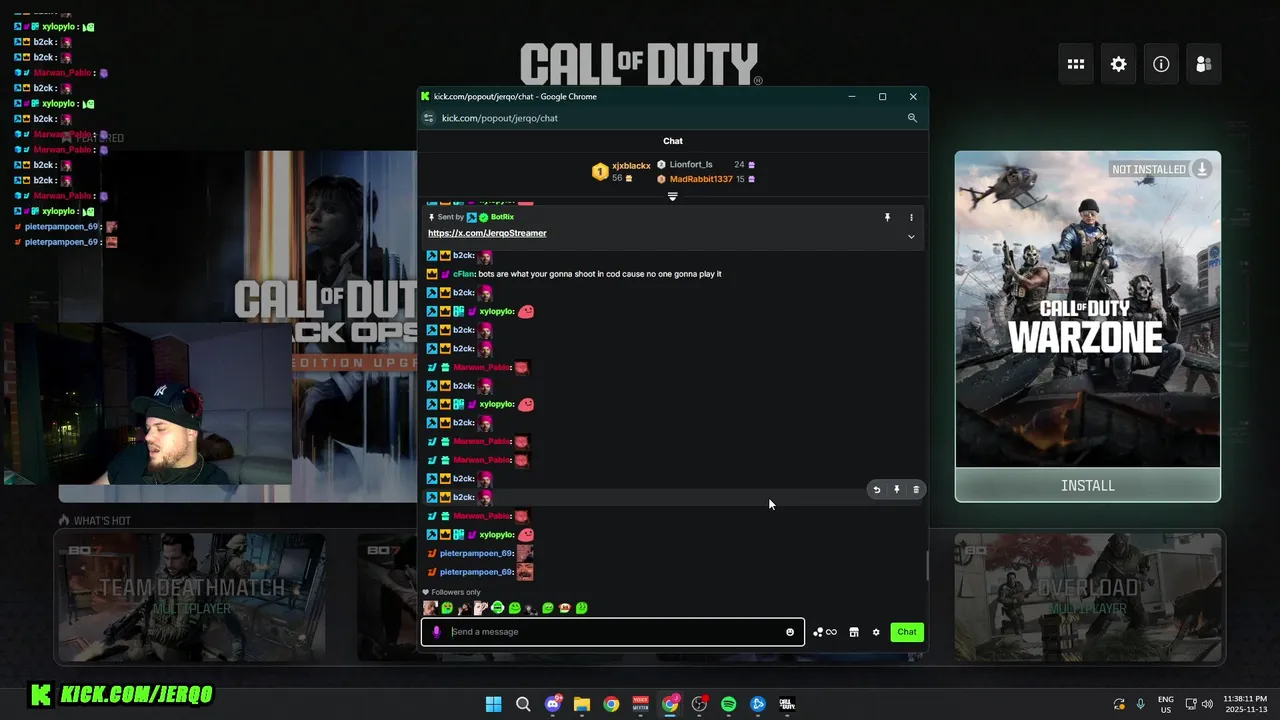The width and height of the screenshot is (1280, 720).
Task: Open the Warzone cover art thumbnail
Action: [x=1088, y=310]
